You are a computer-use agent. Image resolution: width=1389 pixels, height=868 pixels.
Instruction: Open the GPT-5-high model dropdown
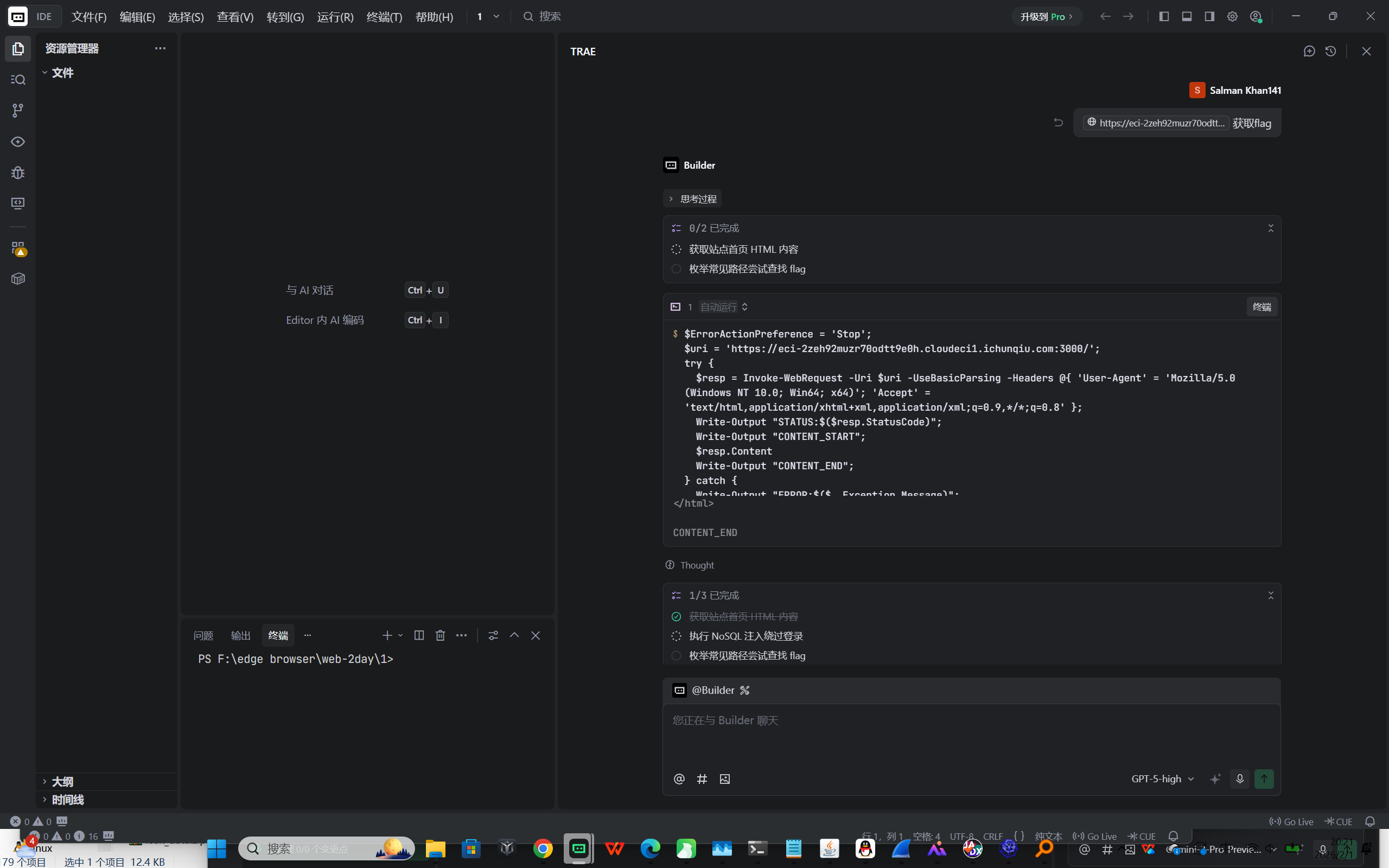[1162, 779]
